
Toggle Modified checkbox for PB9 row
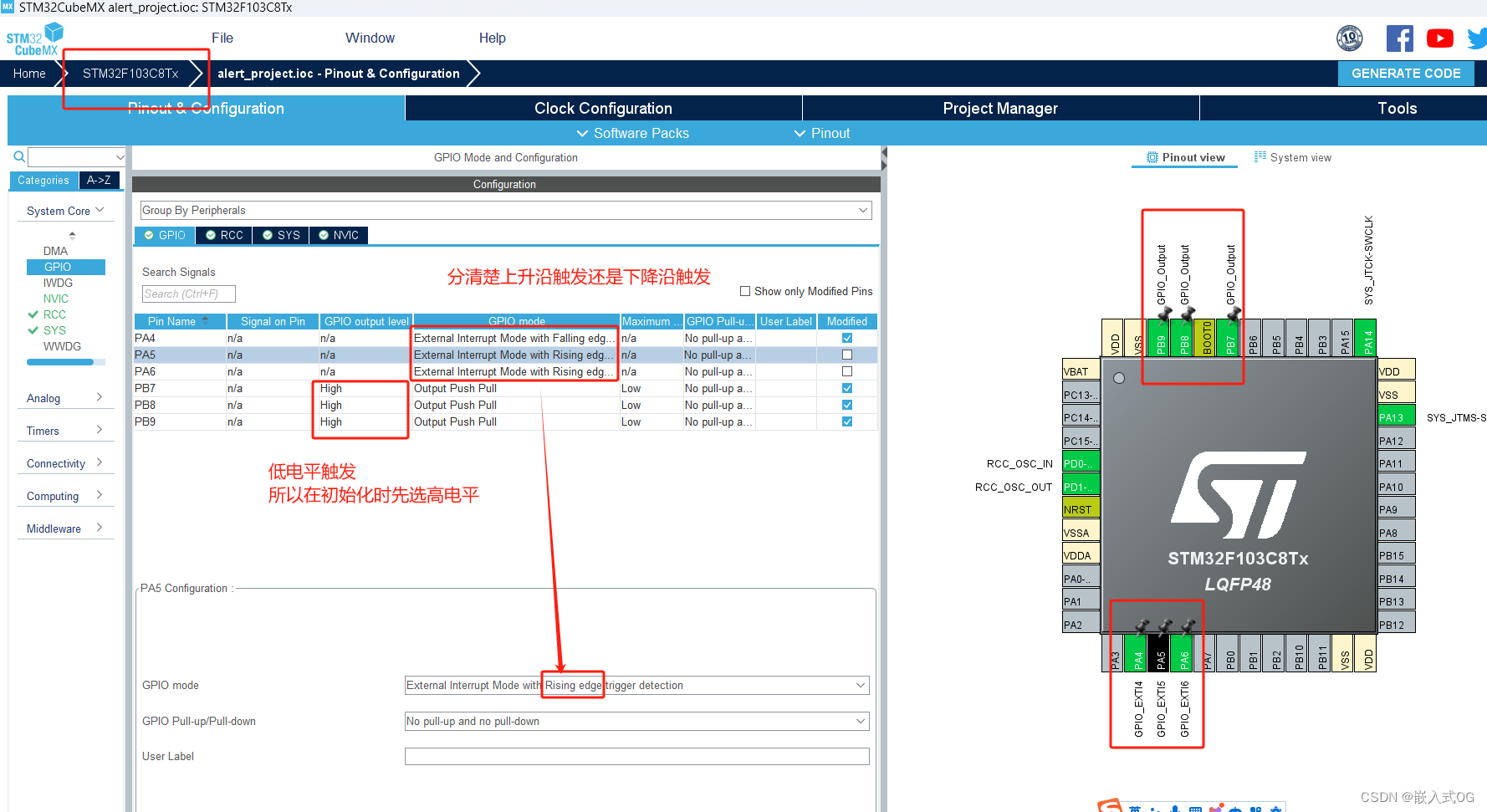(847, 421)
